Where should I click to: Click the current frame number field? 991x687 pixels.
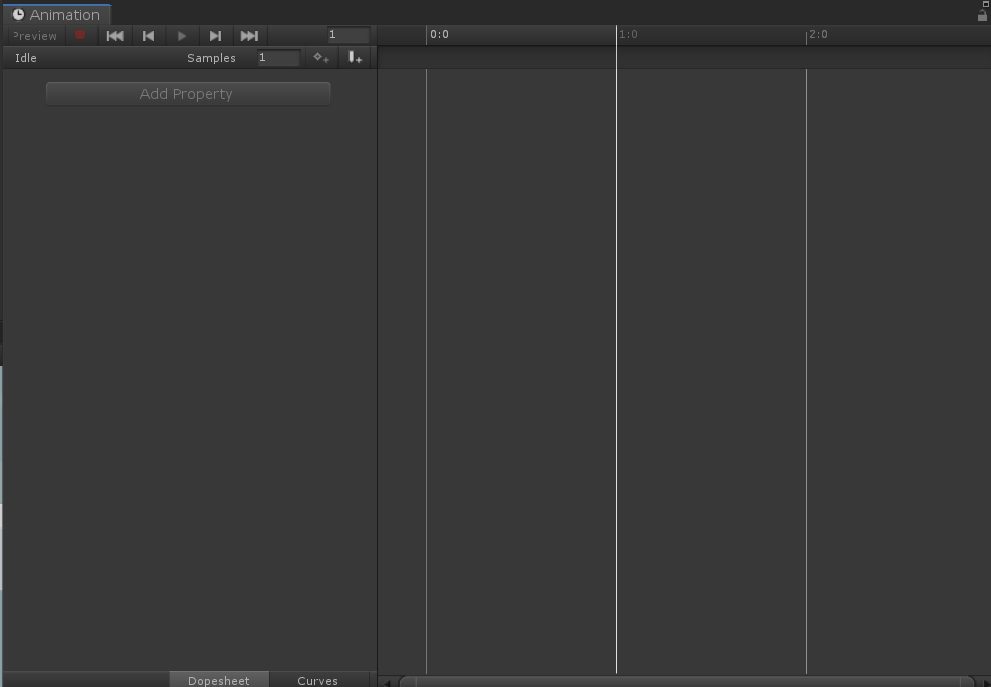coord(348,35)
